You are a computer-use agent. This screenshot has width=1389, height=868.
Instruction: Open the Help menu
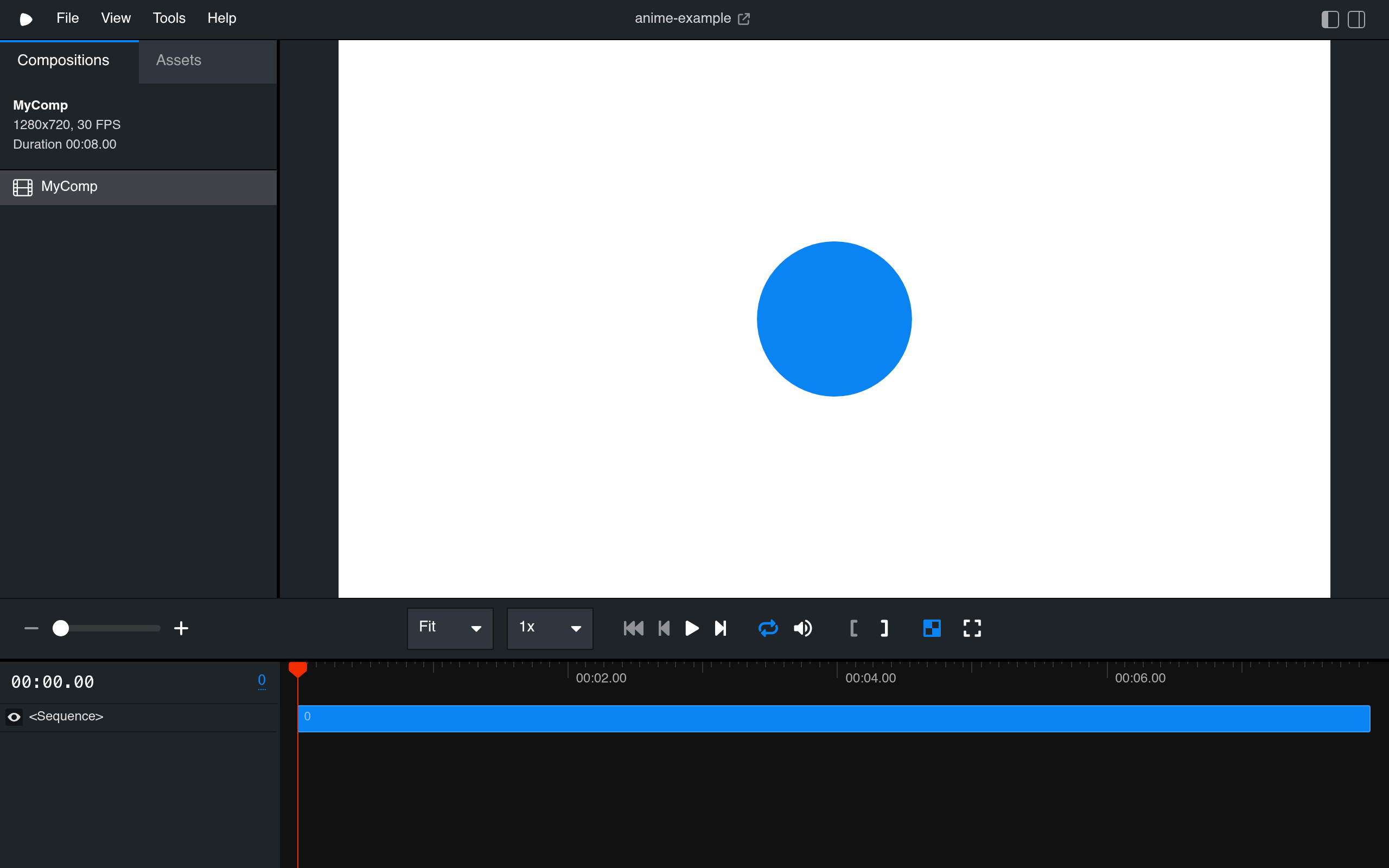pyautogui.click(x=221, y=18)
